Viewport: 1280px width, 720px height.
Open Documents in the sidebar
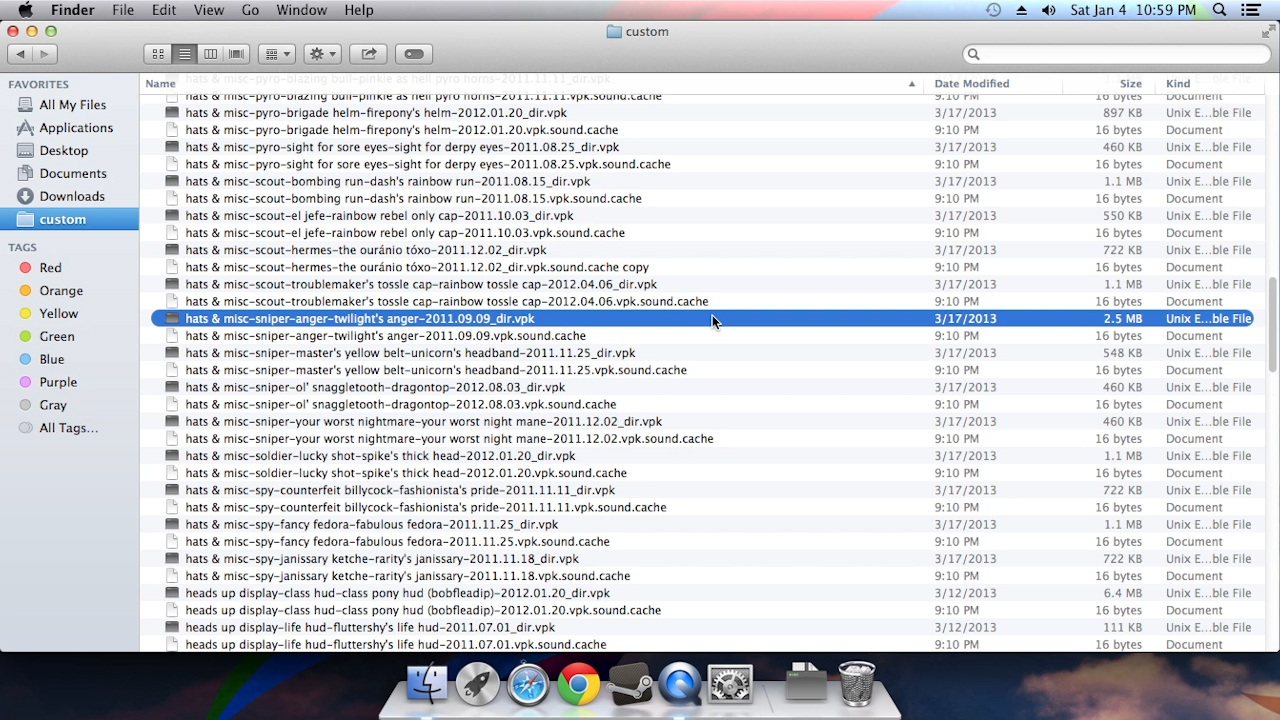(72, 174)
